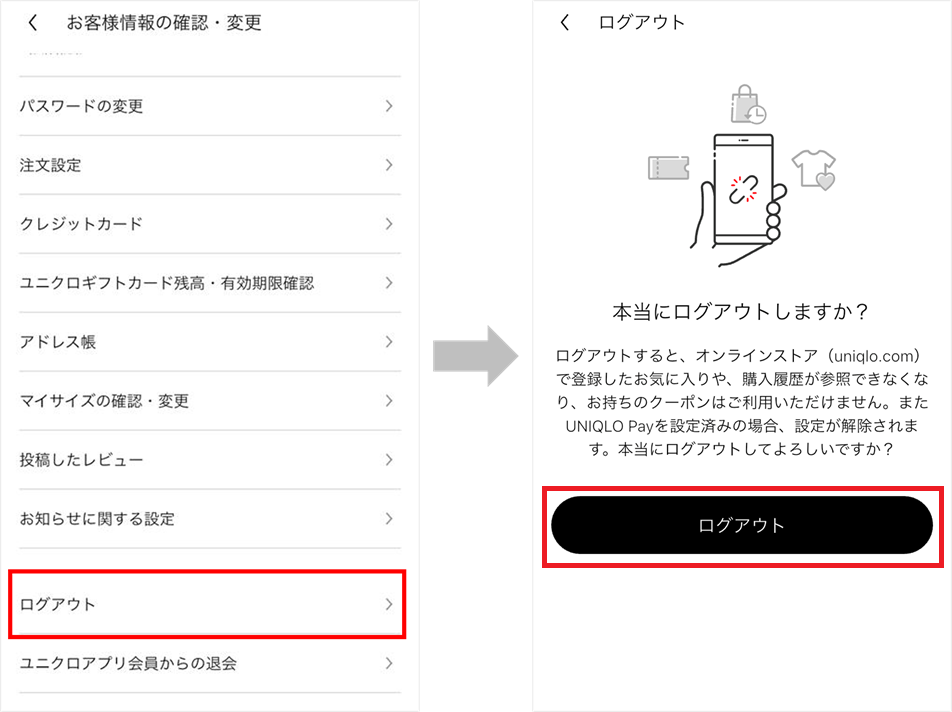Expand chevron beside クレジットカード
Screen dimensions: 952x712
pyautogui.click(x=389, y=224)
